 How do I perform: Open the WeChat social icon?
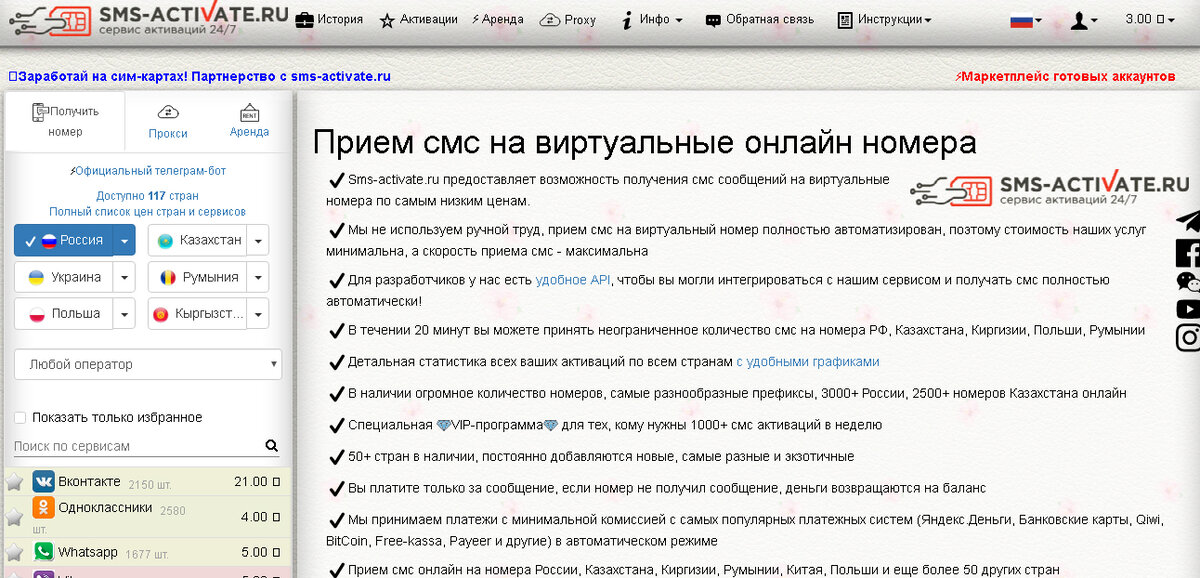point(1188,283)
